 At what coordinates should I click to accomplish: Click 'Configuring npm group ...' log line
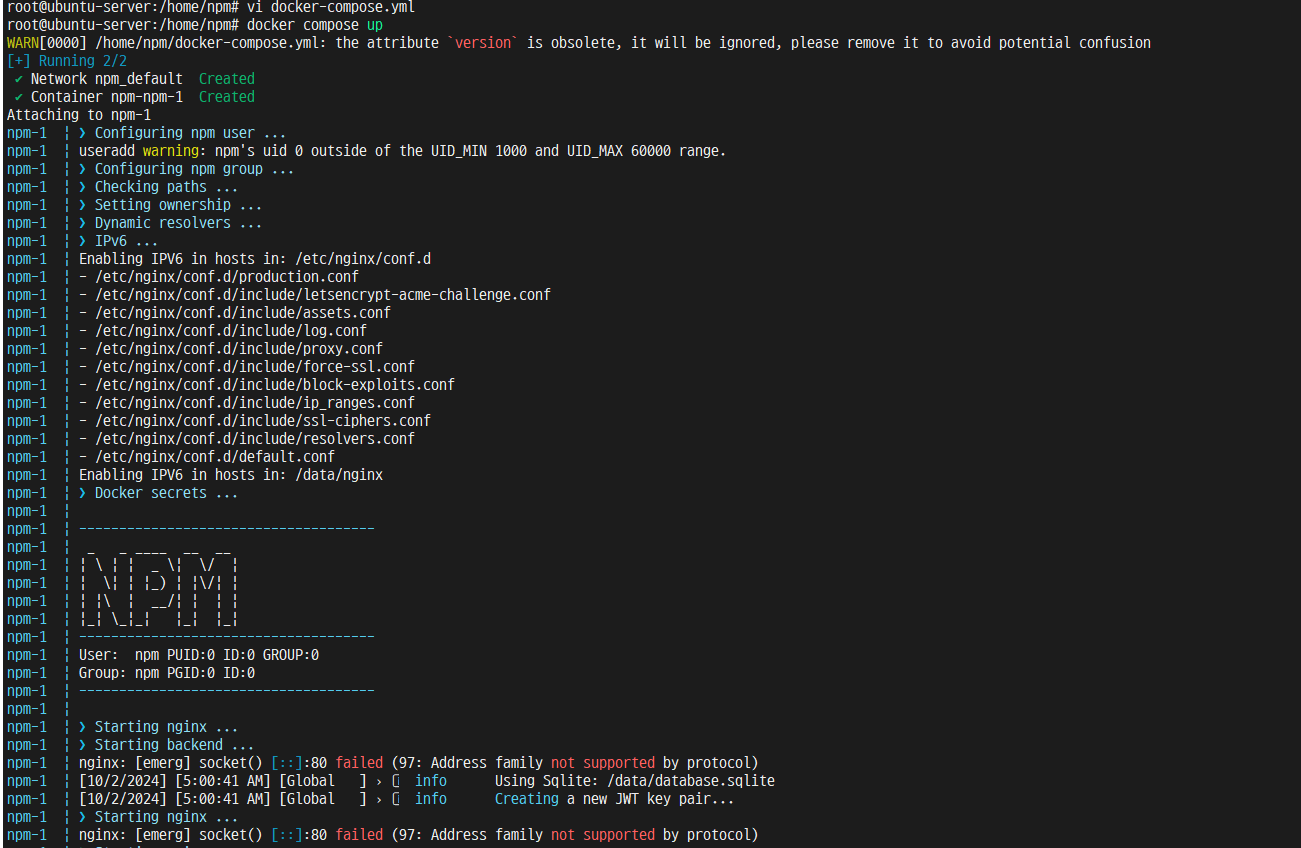pyautogui.click(x=187, y=169)
